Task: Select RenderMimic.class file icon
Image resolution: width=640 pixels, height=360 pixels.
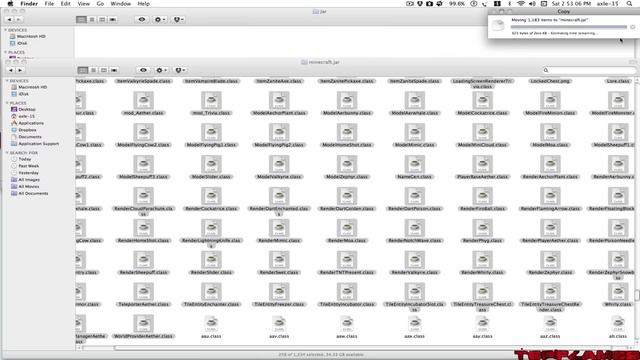Action: tap(279, 228)
